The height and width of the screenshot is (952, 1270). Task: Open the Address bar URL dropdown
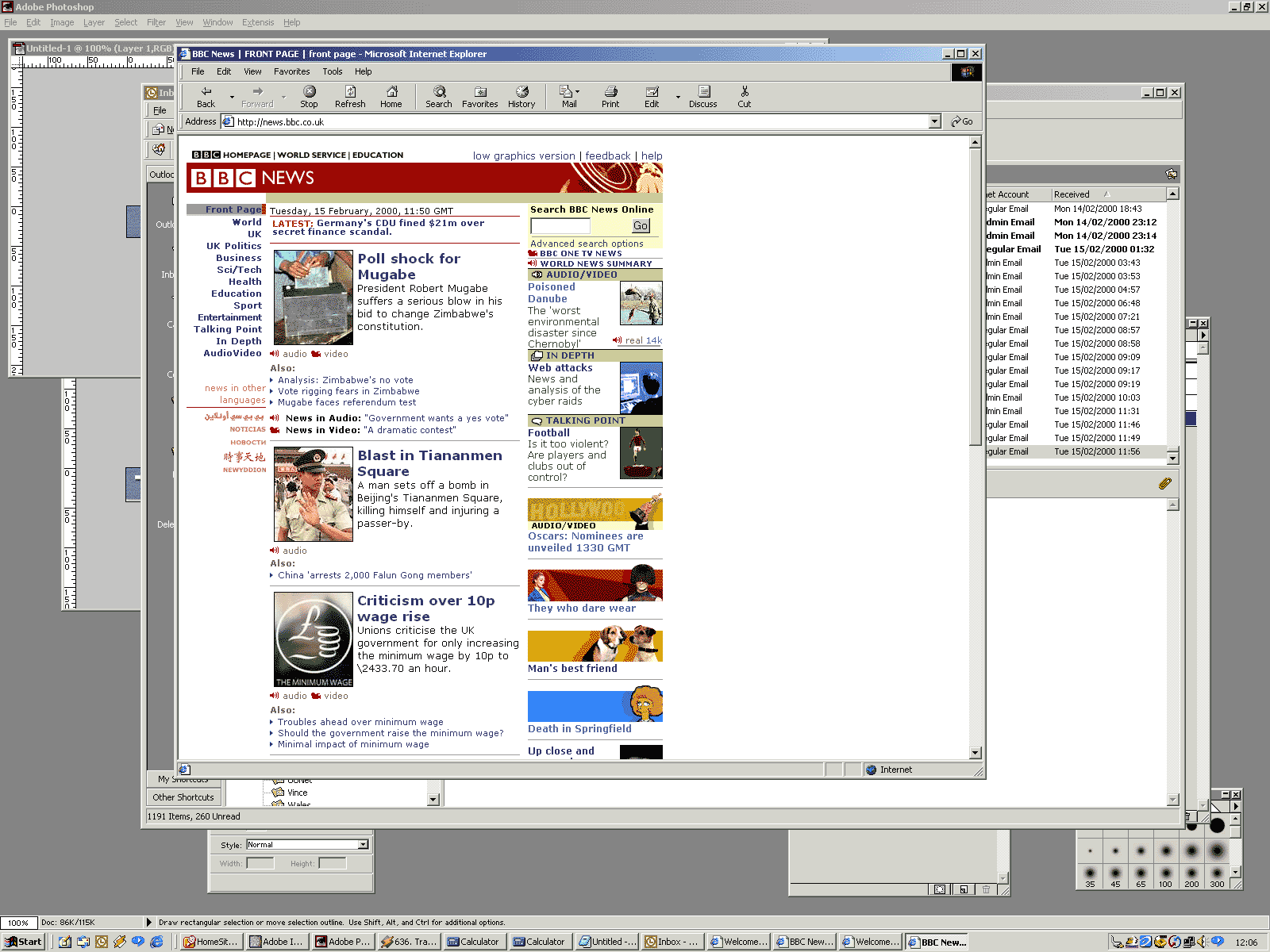[x=934, y=121]
